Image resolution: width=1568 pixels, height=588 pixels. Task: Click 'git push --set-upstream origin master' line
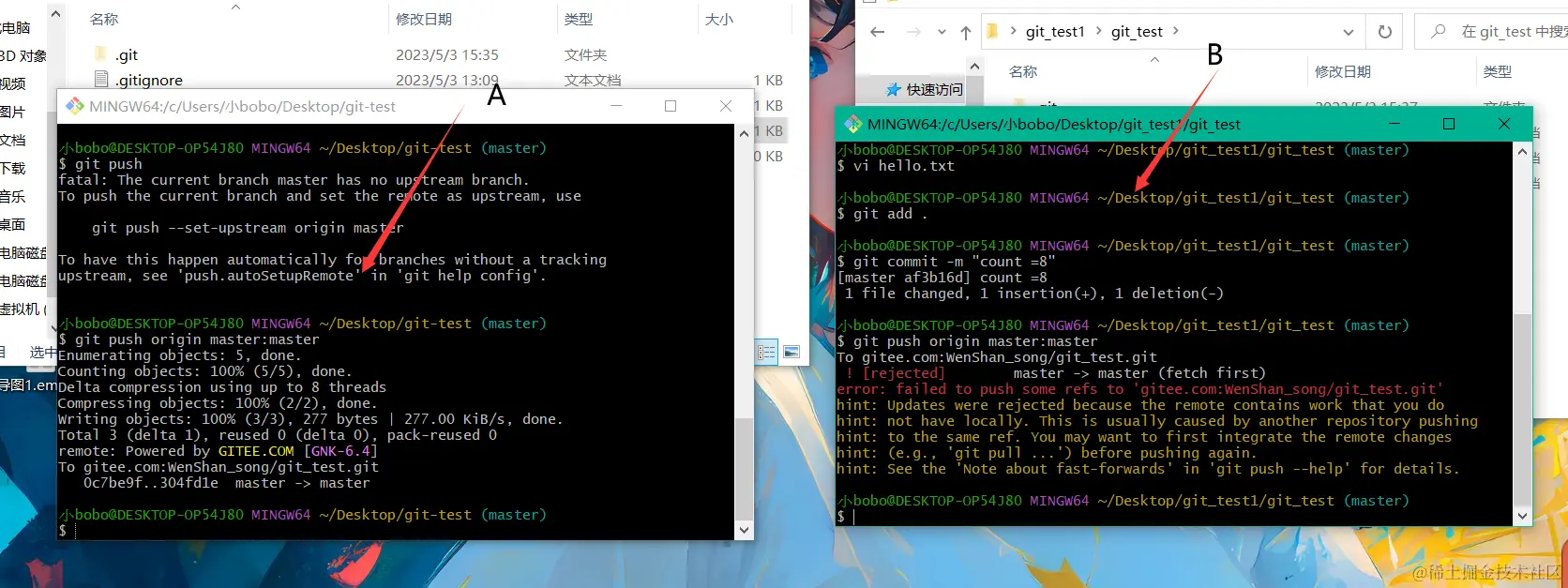pyautogui.click(x=248, y=228)
